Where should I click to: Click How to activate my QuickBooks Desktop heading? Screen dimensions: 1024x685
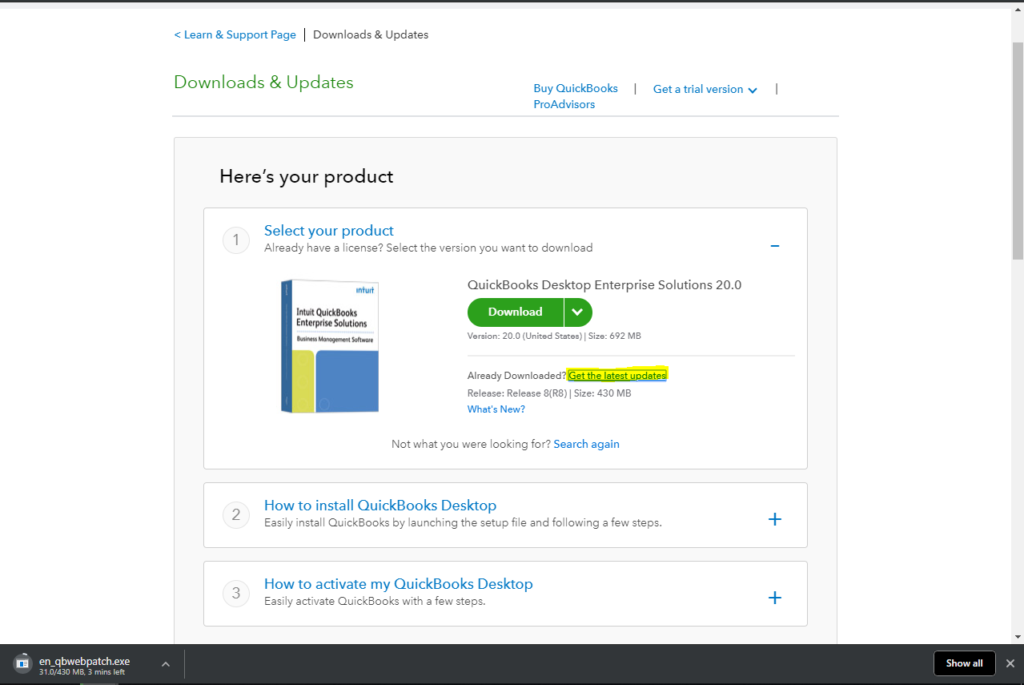click(398, 584)
